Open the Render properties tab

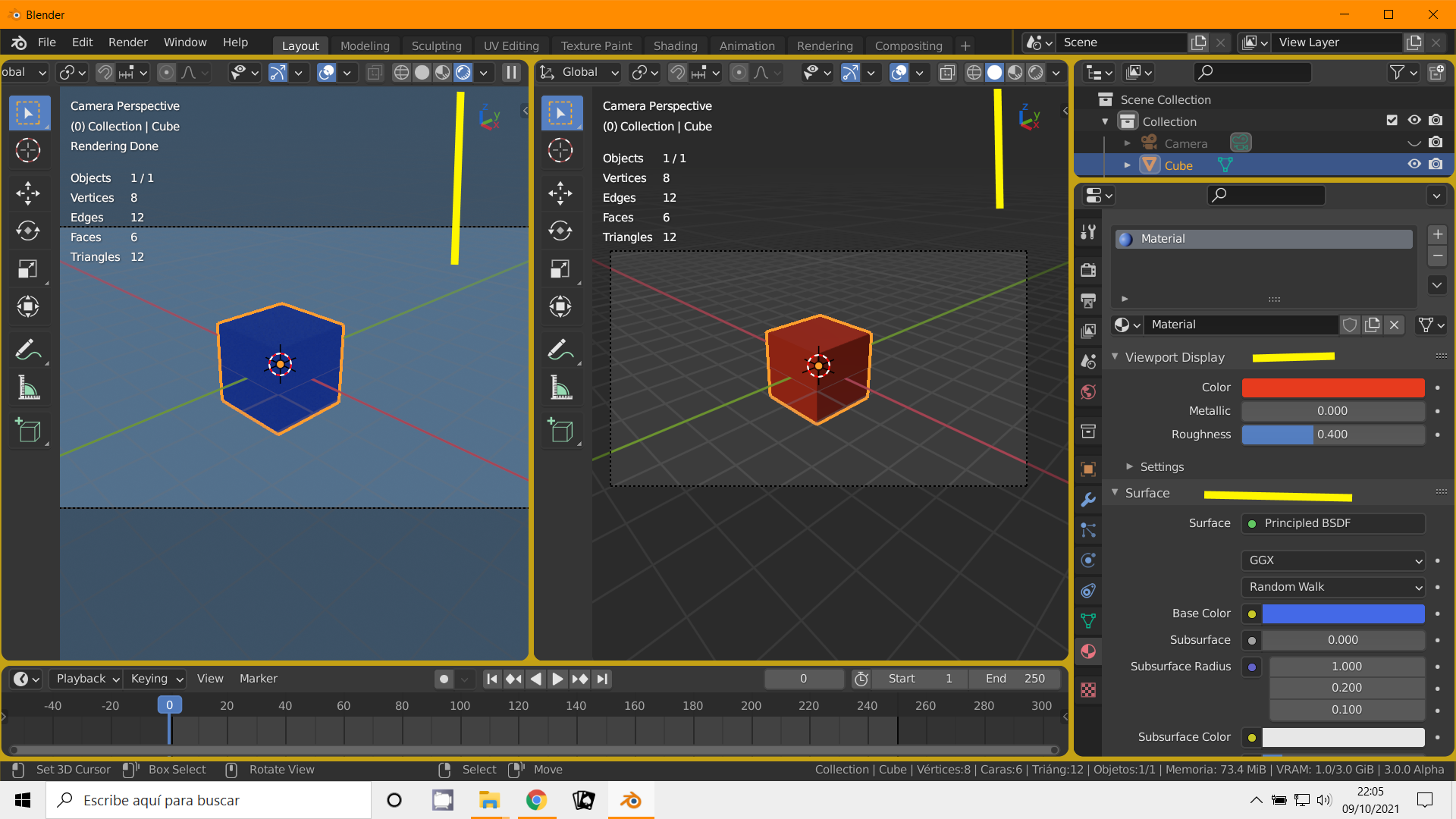tap(1088, 269)
